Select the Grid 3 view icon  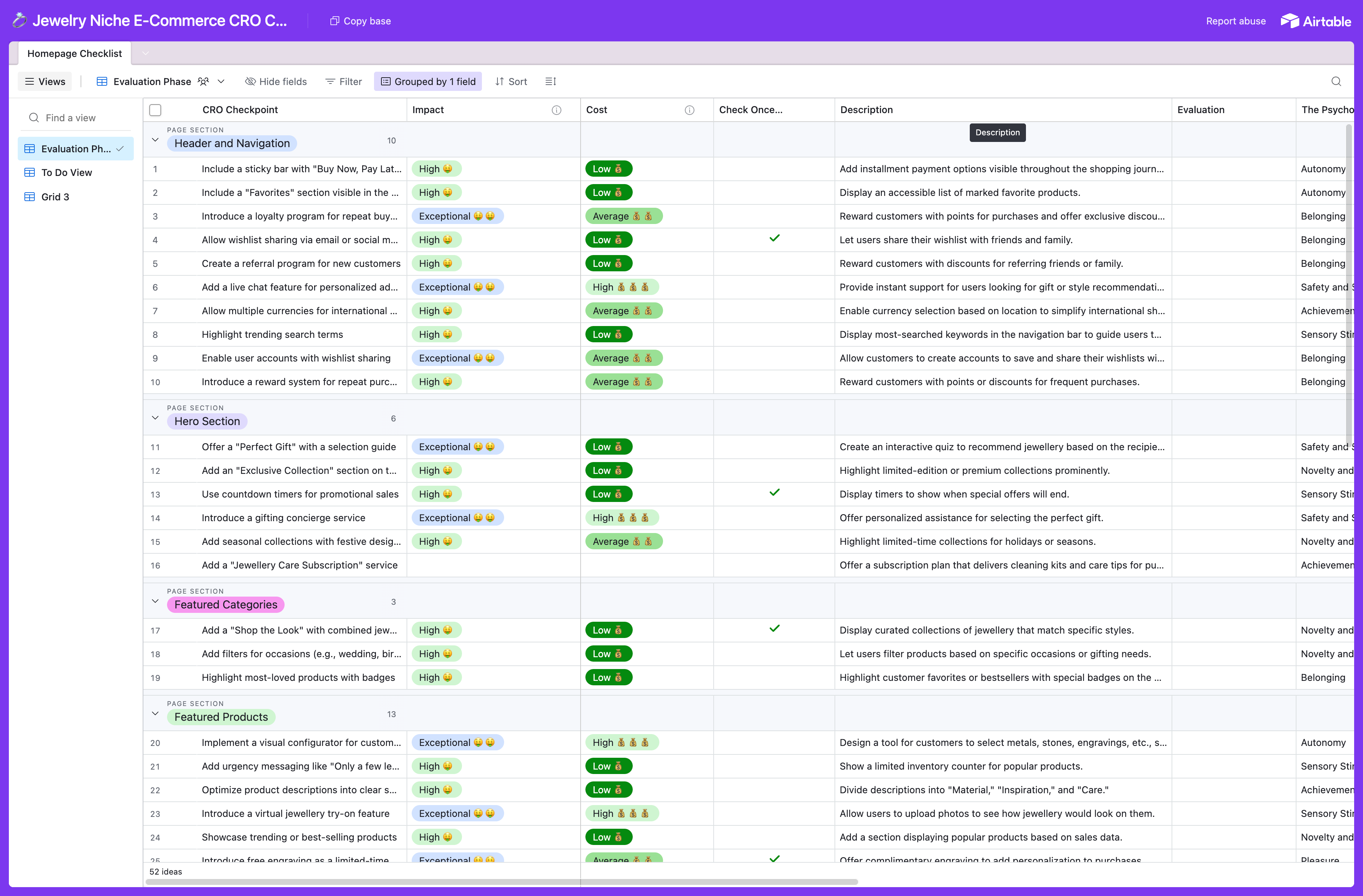click(x=30, y=197)
